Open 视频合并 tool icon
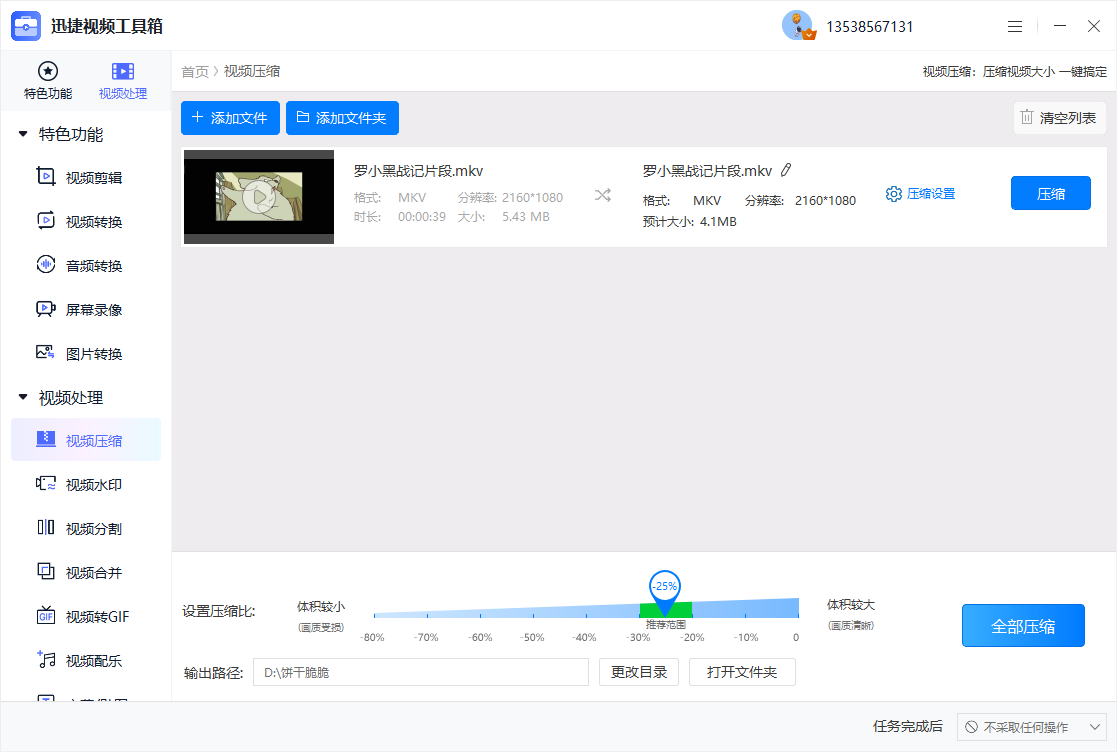 pyautogui.click(x=46, y=572)
